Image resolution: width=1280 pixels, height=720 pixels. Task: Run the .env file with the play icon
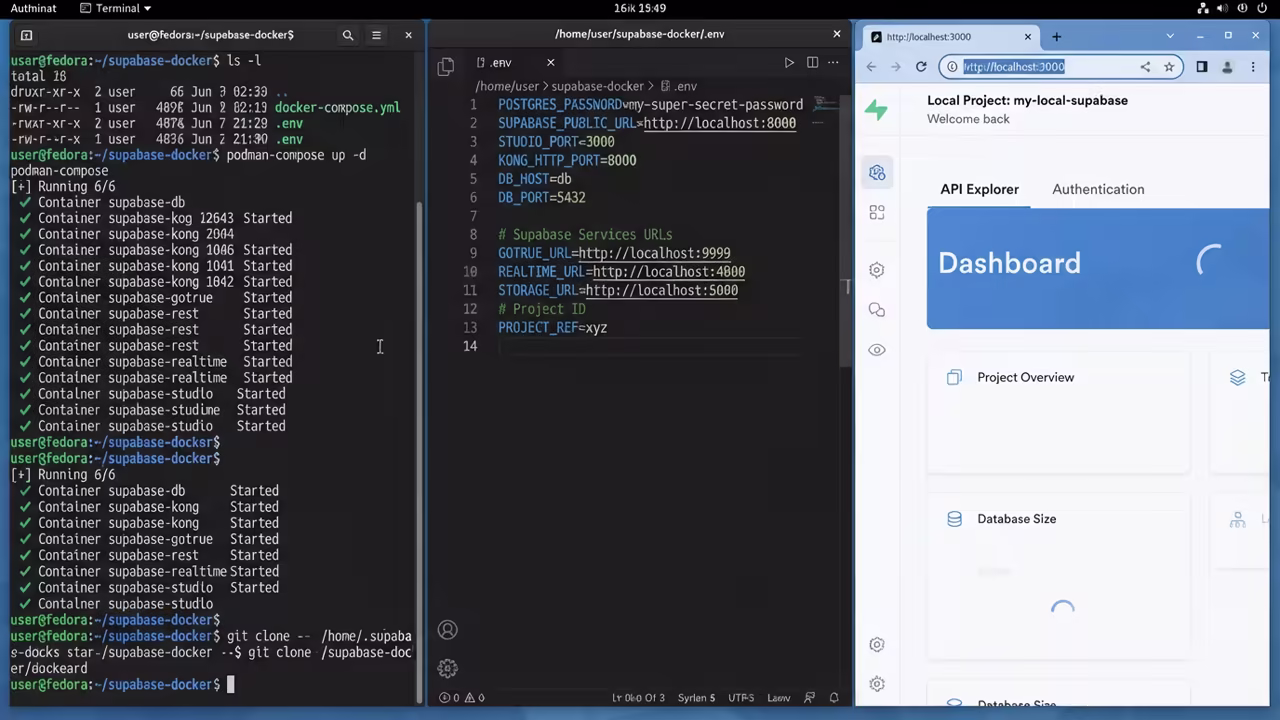[789, 63]
